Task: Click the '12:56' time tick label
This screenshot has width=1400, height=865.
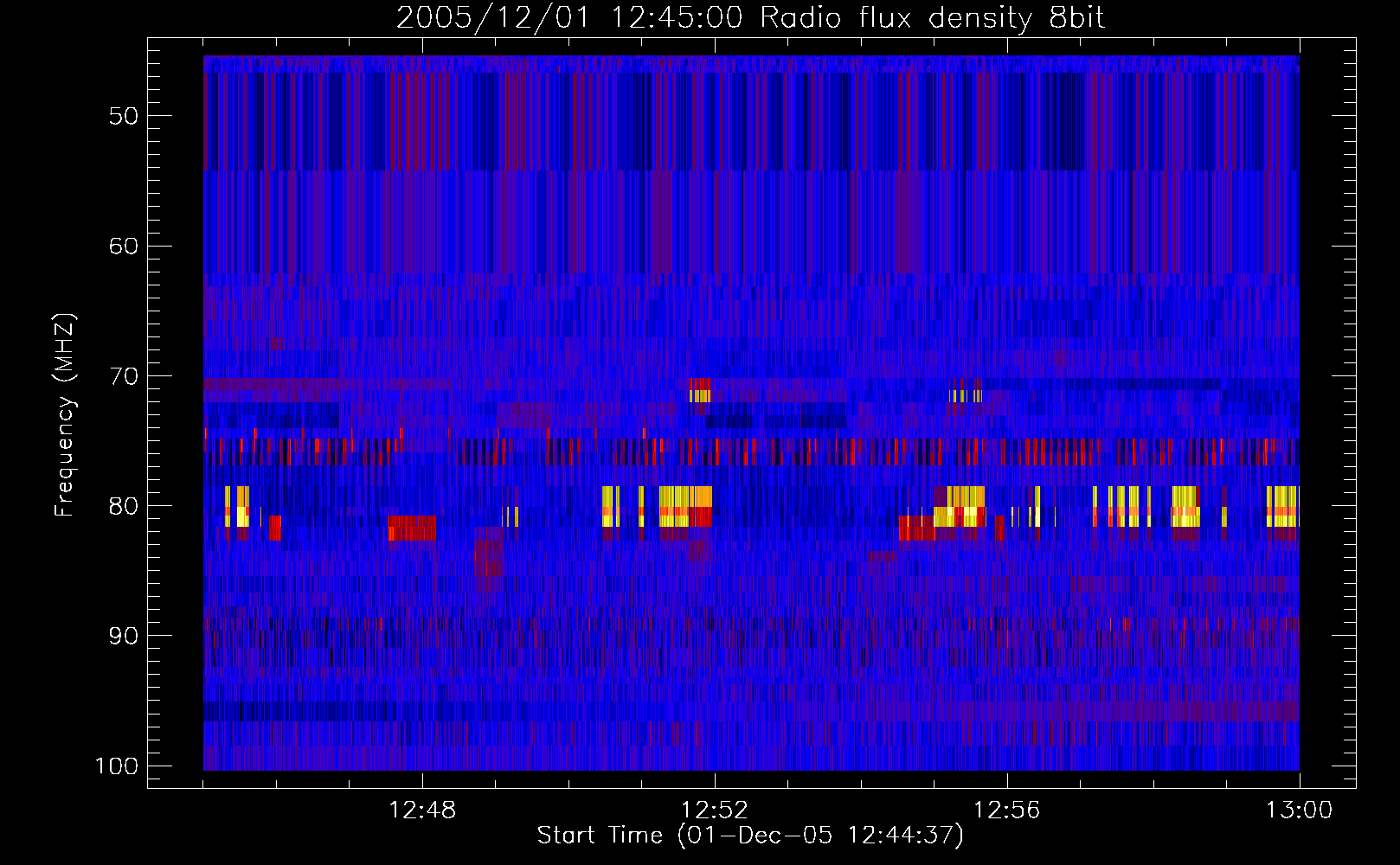Action: point(1007,811)
